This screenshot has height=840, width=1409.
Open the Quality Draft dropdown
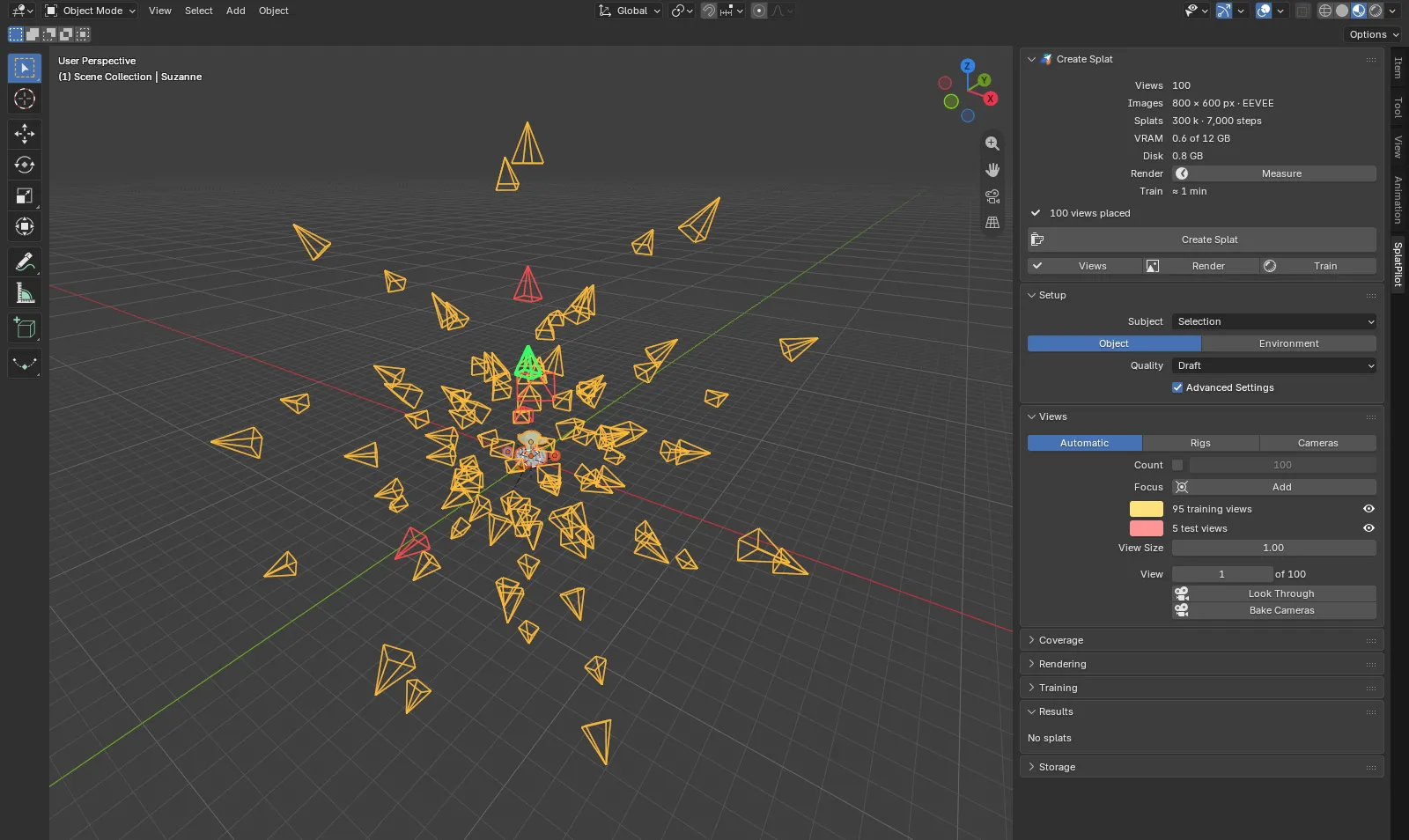pyautogui.click(x=1274, y=365)
